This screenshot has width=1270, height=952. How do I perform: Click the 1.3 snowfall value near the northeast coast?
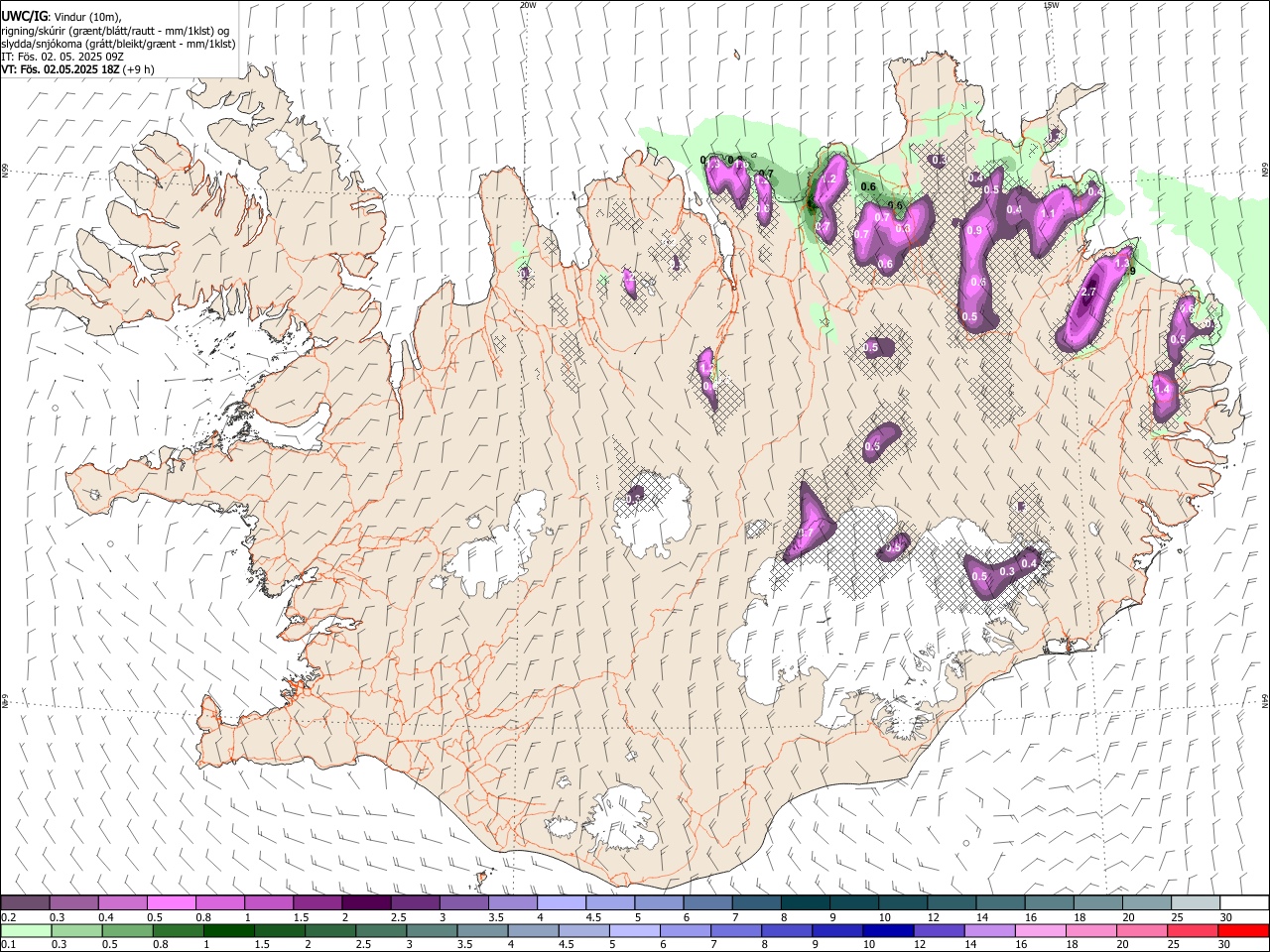click(x=1122, y=264)
